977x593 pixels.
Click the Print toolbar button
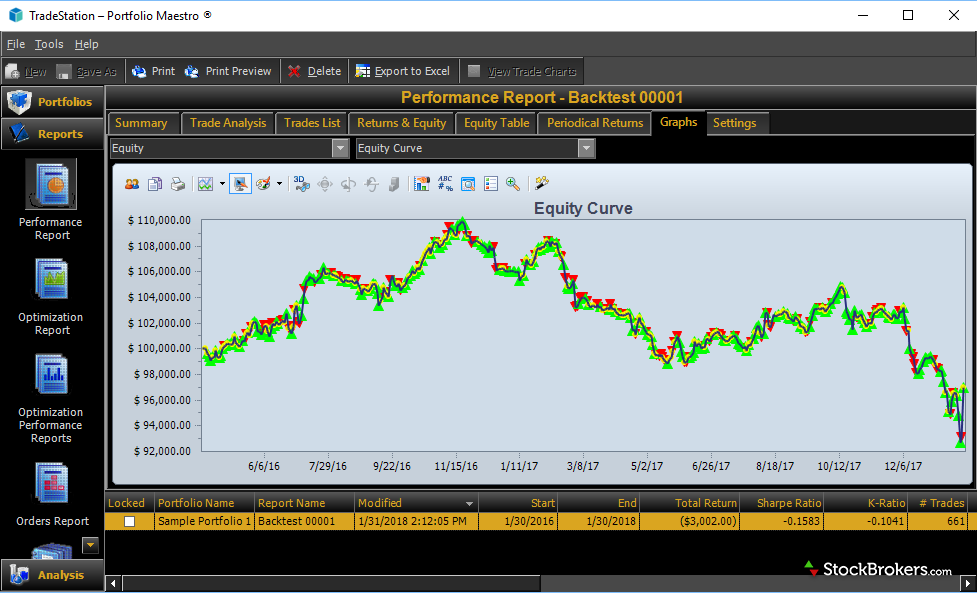click(153, 72)
